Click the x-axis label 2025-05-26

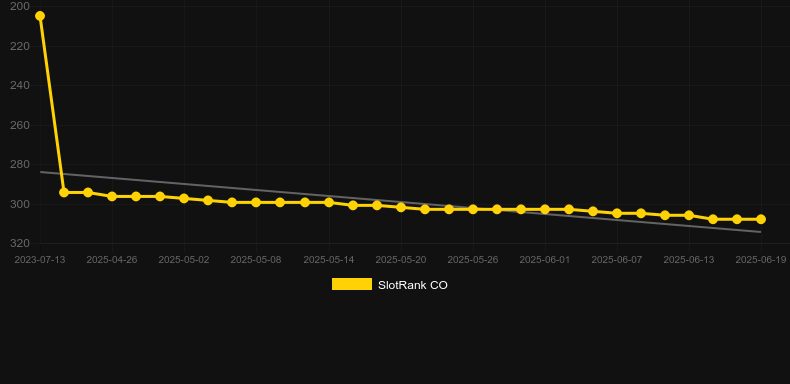[x=473, y=260]
